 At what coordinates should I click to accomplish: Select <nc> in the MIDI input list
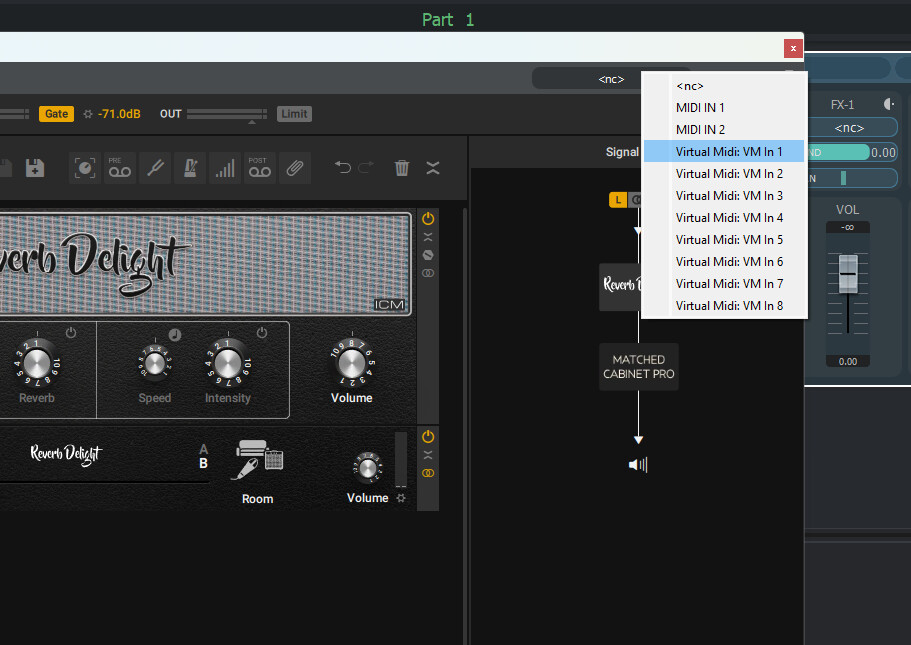[x=724, y=86]
